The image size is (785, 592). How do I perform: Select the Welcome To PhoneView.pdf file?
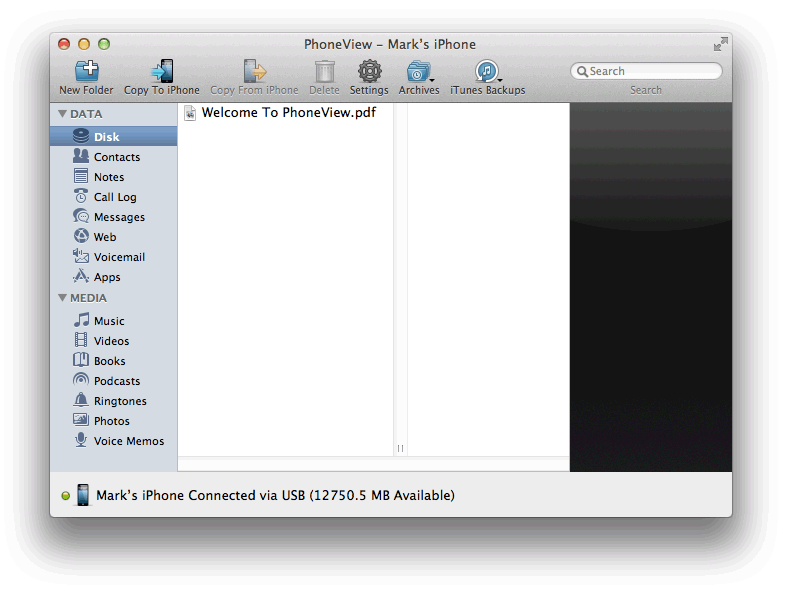[288, 113]
